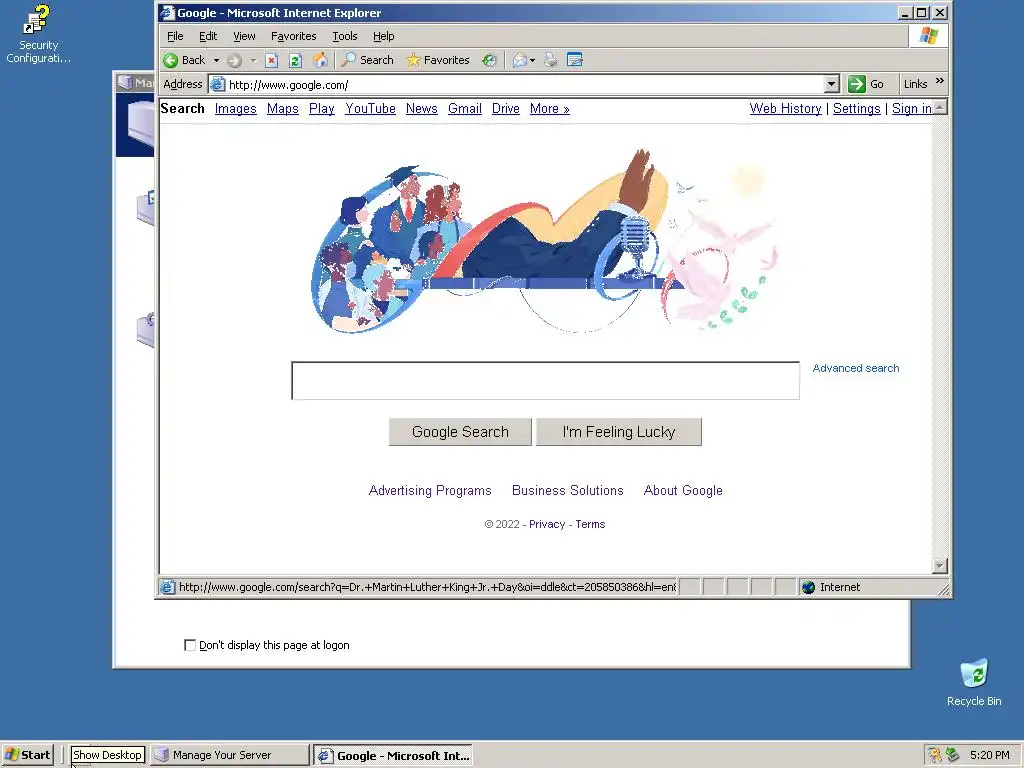This screenshot has height=768, width=1024.
Task: Open the Search toolbar button
Action: pyautogui.click(x=368, y=60)
